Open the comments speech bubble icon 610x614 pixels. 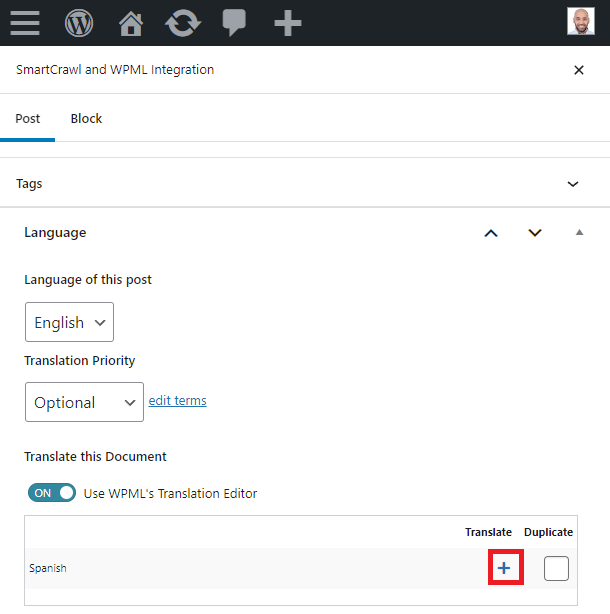click(234, 23)
